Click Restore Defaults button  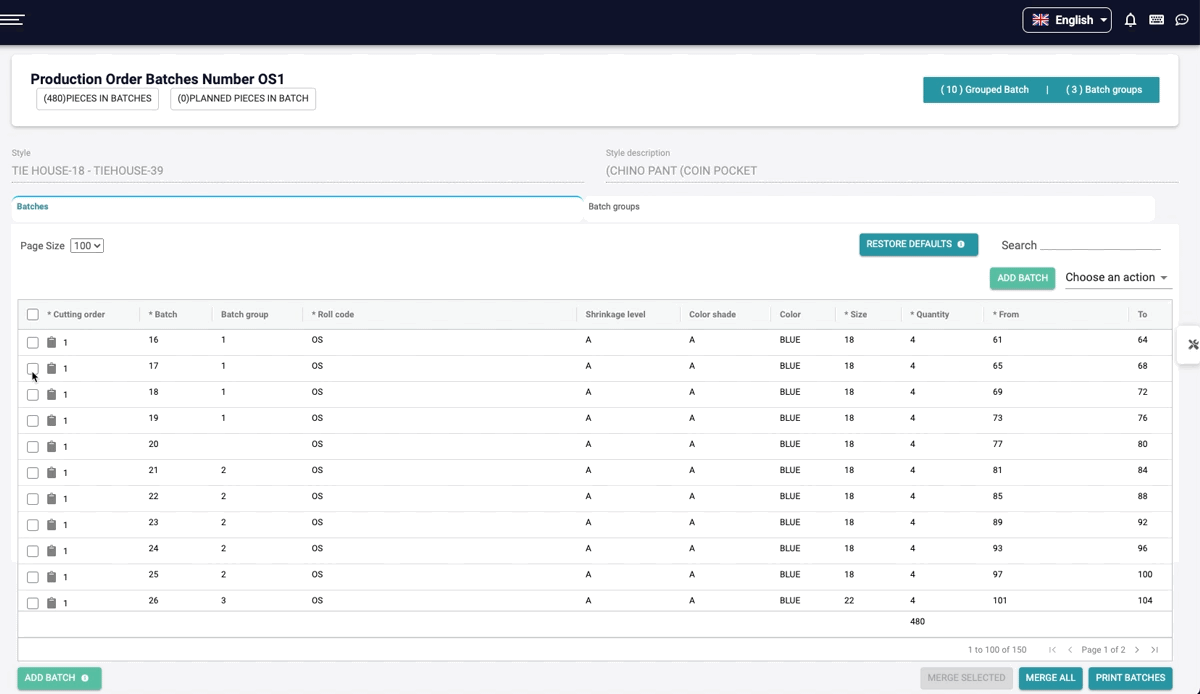pos(918,244)
